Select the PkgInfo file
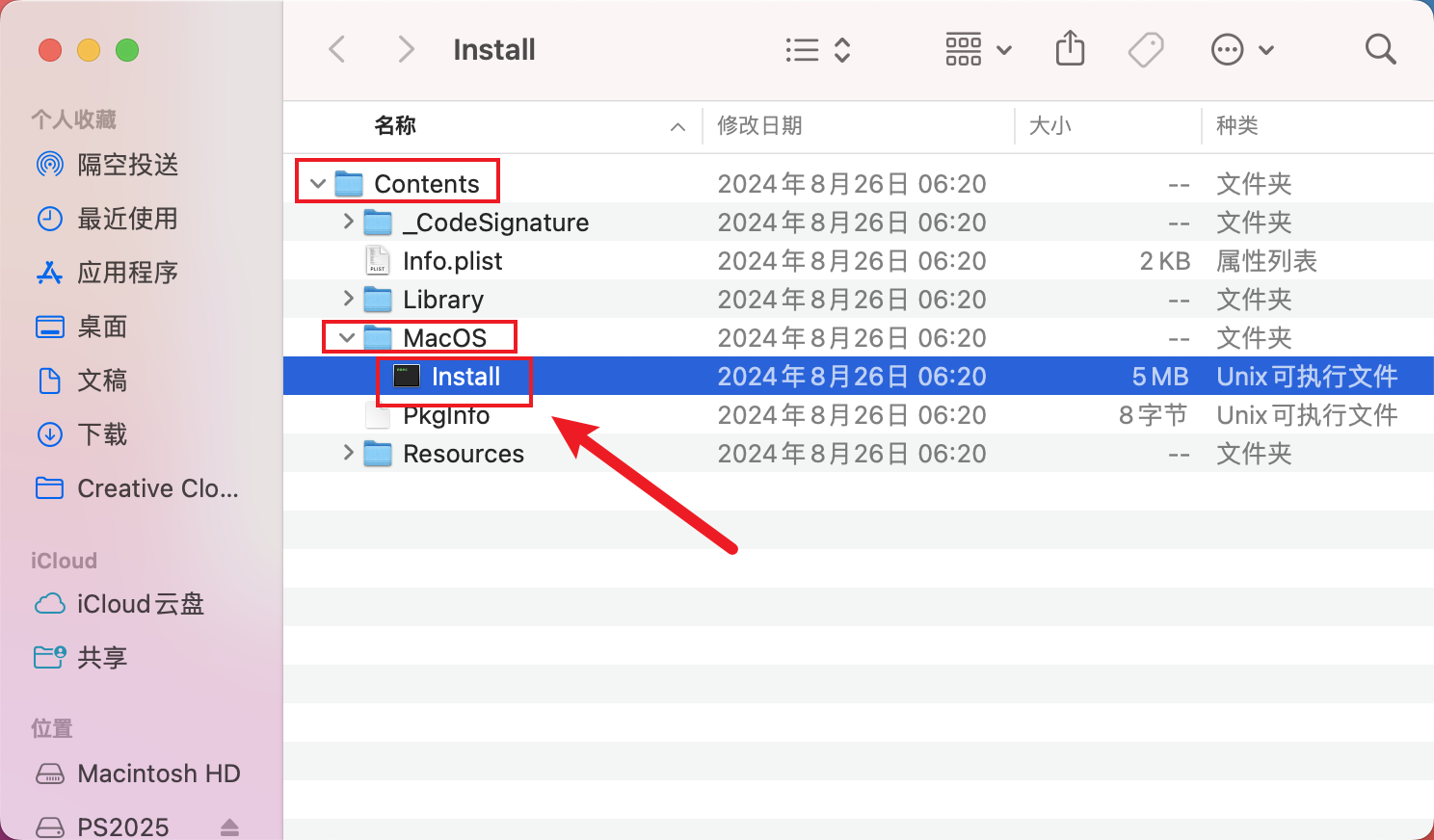Image resolution: width=1434 pixels, height=840 pixels. [445, 416]
